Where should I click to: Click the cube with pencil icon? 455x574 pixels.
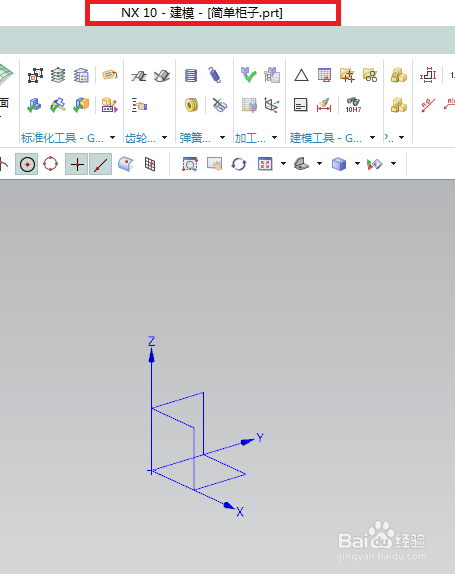point(109,105)
